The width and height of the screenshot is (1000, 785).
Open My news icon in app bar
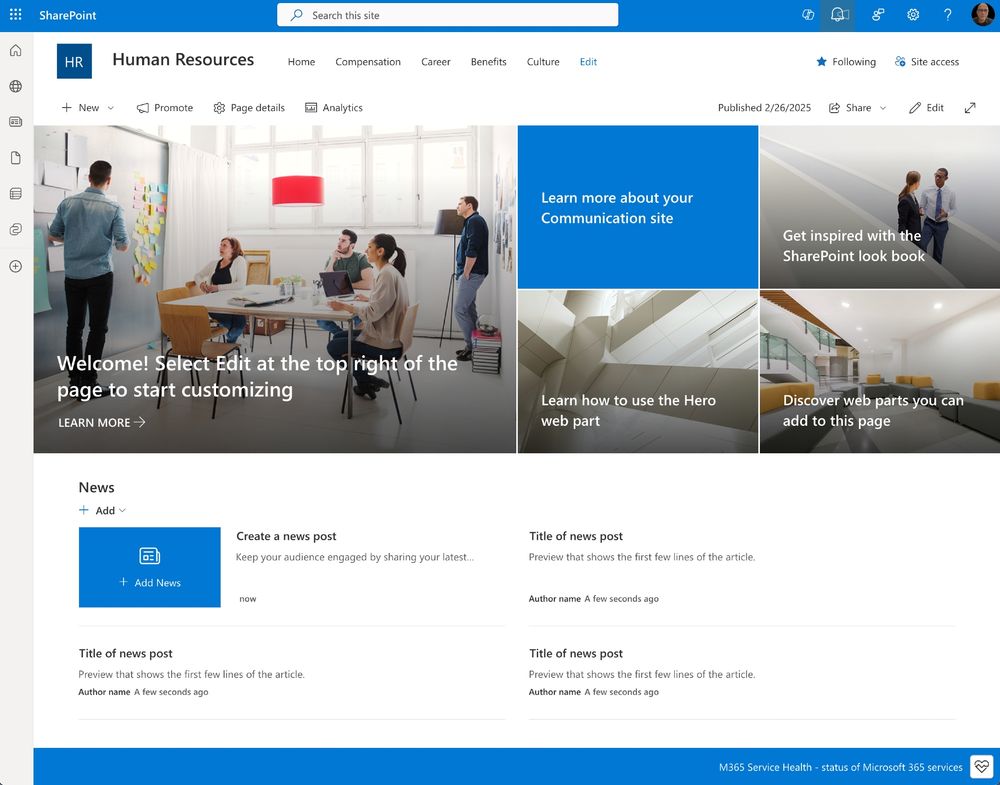click(16, 122)
